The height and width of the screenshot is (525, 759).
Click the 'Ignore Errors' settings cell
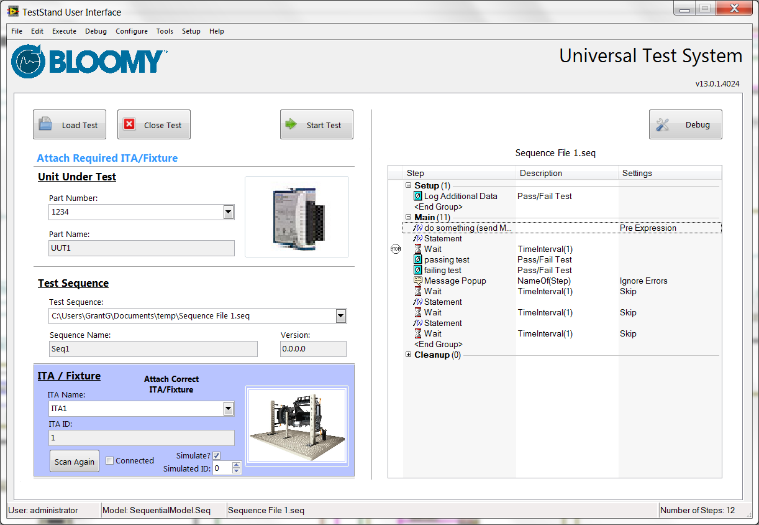point(643,281)
